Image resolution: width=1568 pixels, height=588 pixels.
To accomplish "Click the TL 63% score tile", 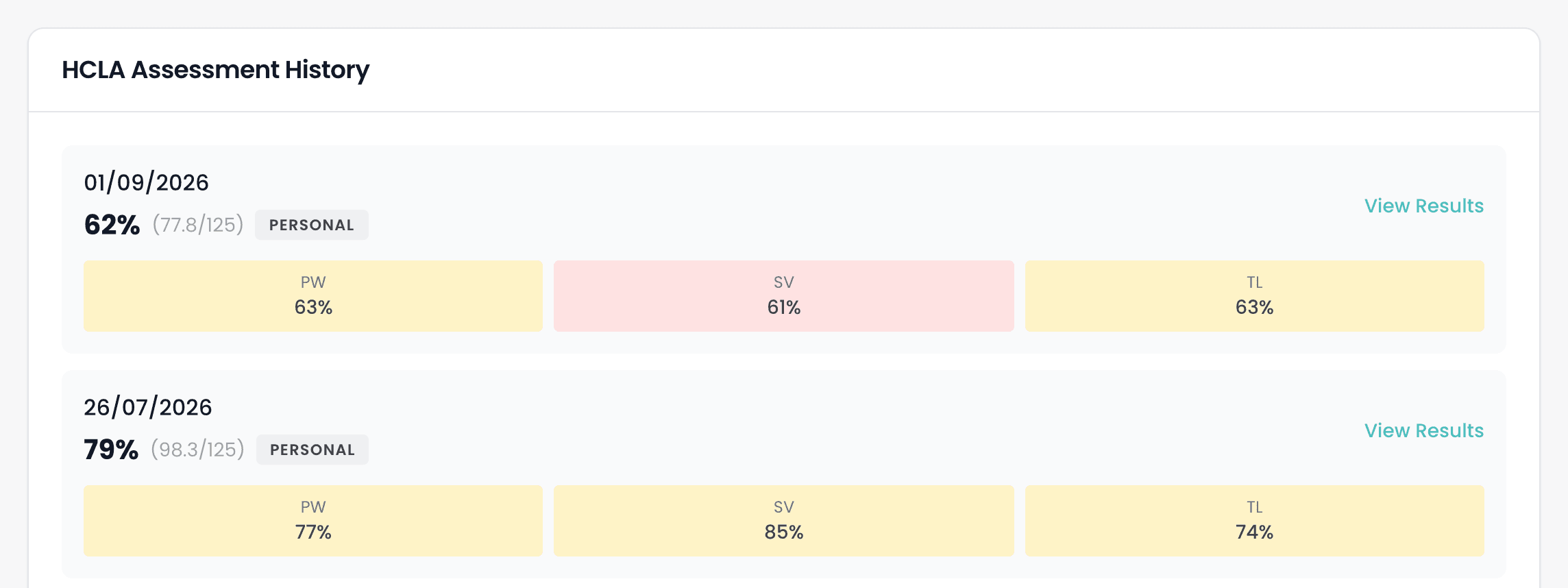I will pos(1254,296).
